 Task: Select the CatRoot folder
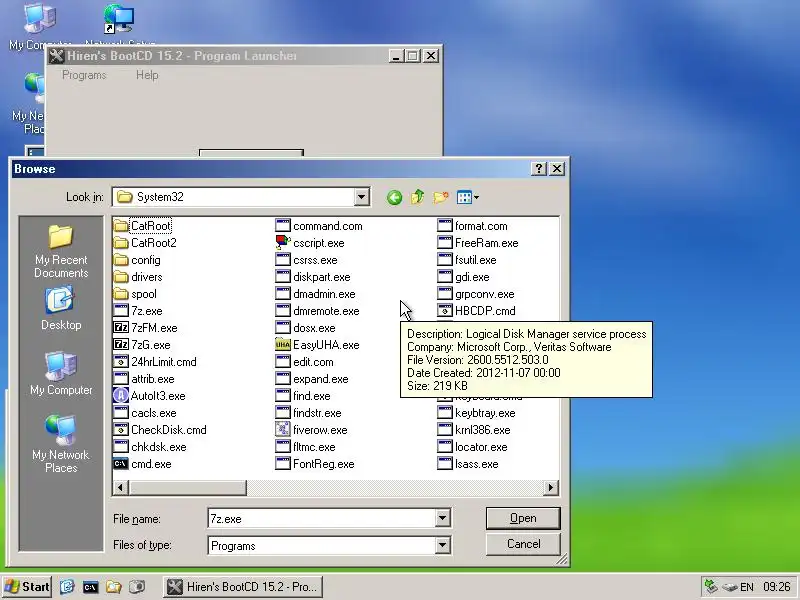143,226
